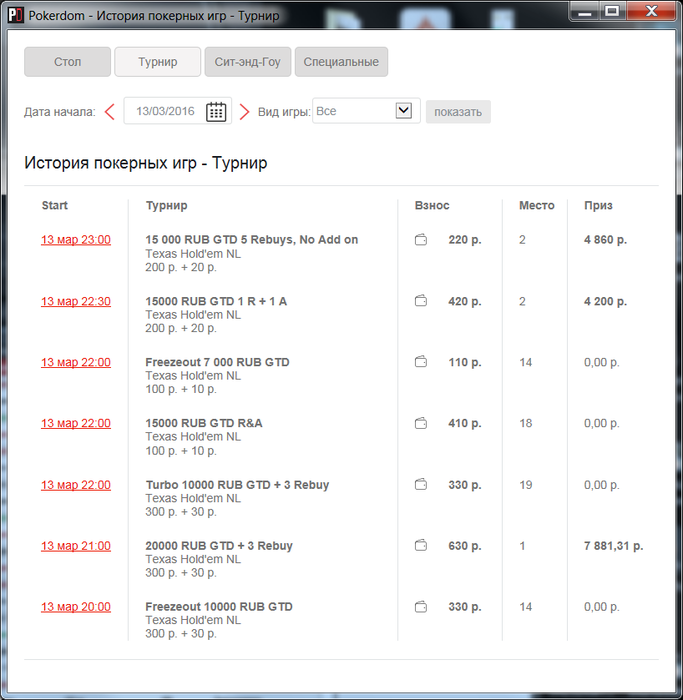Open tournament link 13 мар 21:00
Viewport: 683px width, 700px height.
76,546
